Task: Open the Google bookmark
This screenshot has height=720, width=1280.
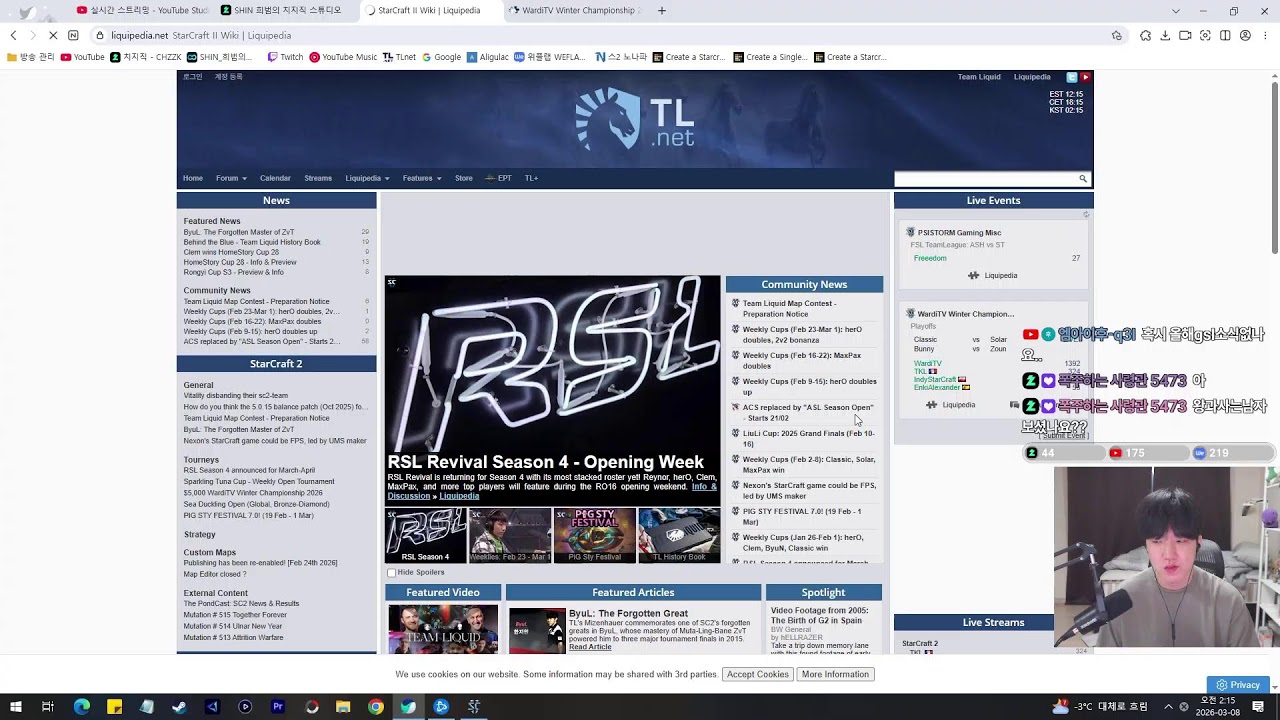Action: tap(441, 57)
